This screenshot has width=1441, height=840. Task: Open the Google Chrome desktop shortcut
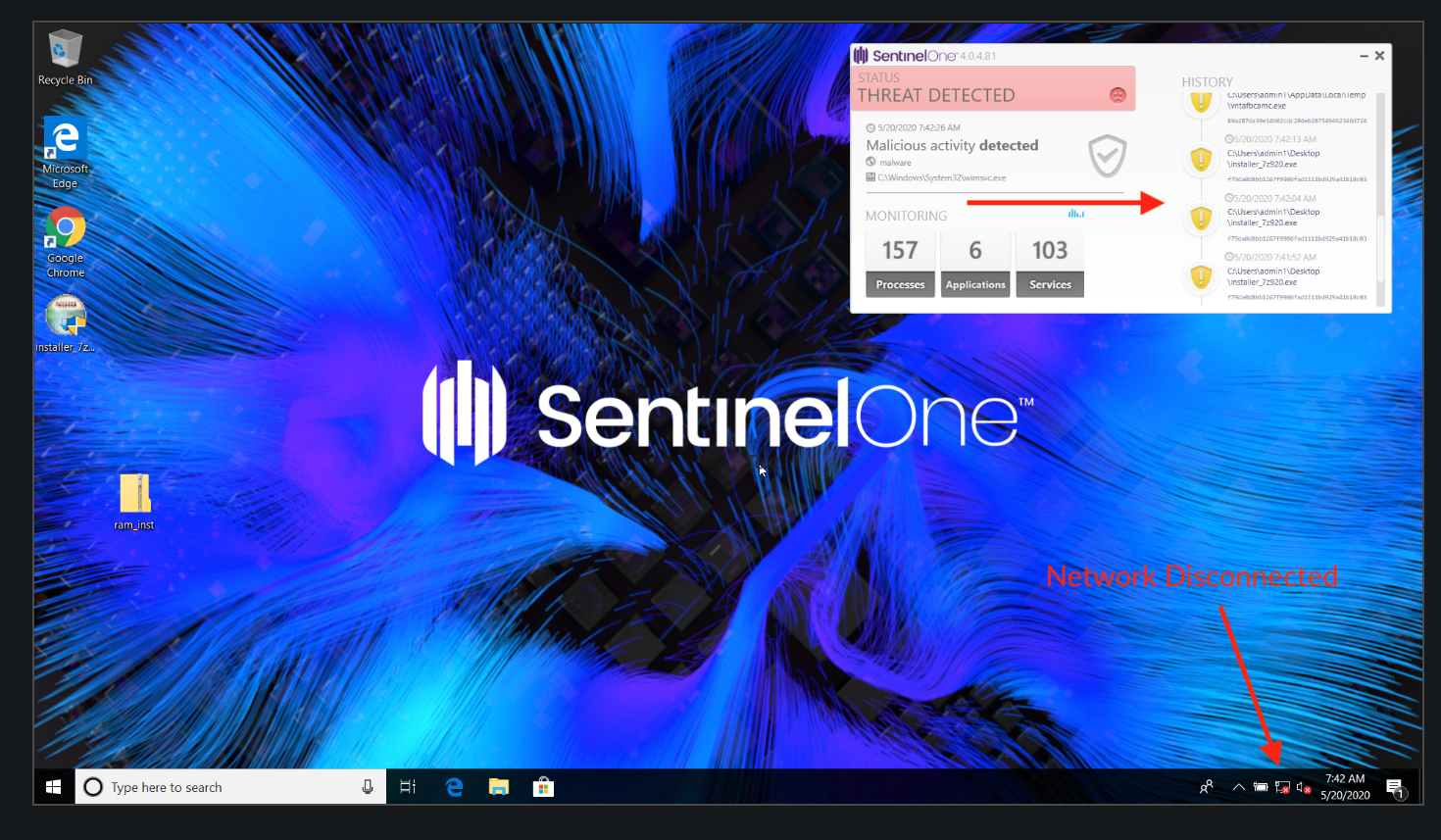pos(65,241)
